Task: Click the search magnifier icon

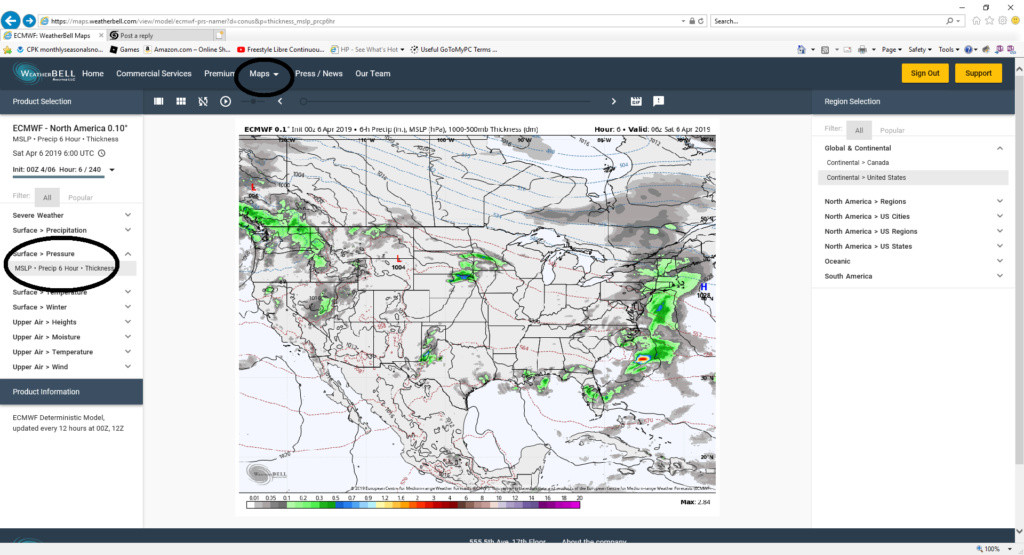Action: (x=950, y=21)
